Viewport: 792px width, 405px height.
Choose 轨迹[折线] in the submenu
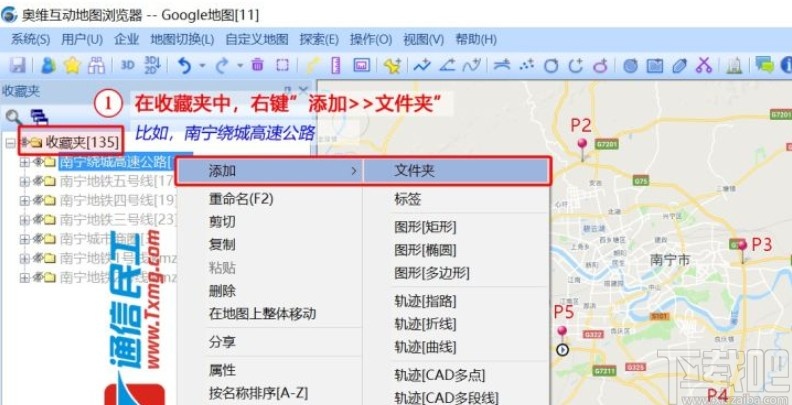tap(425, 324)
